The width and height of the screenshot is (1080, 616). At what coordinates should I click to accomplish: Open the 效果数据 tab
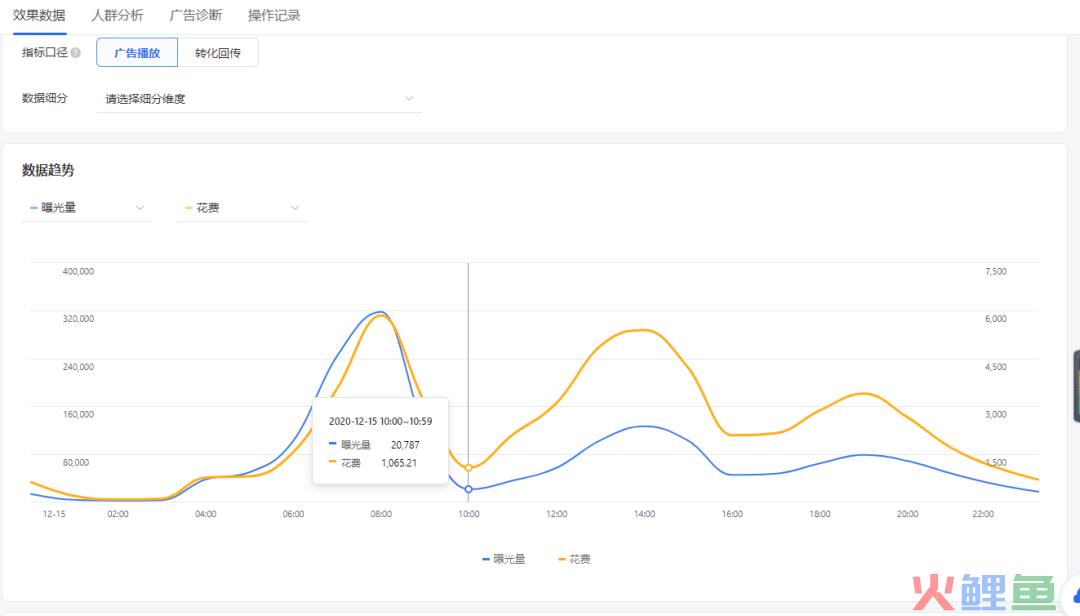(x=39, y=15)
